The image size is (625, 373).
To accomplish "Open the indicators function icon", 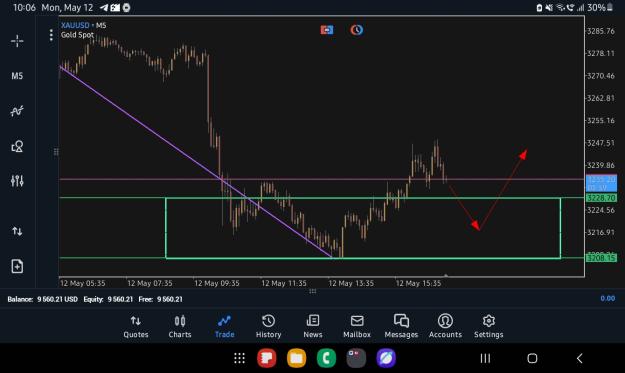I will pyautogui.click(x=17, y=111).
